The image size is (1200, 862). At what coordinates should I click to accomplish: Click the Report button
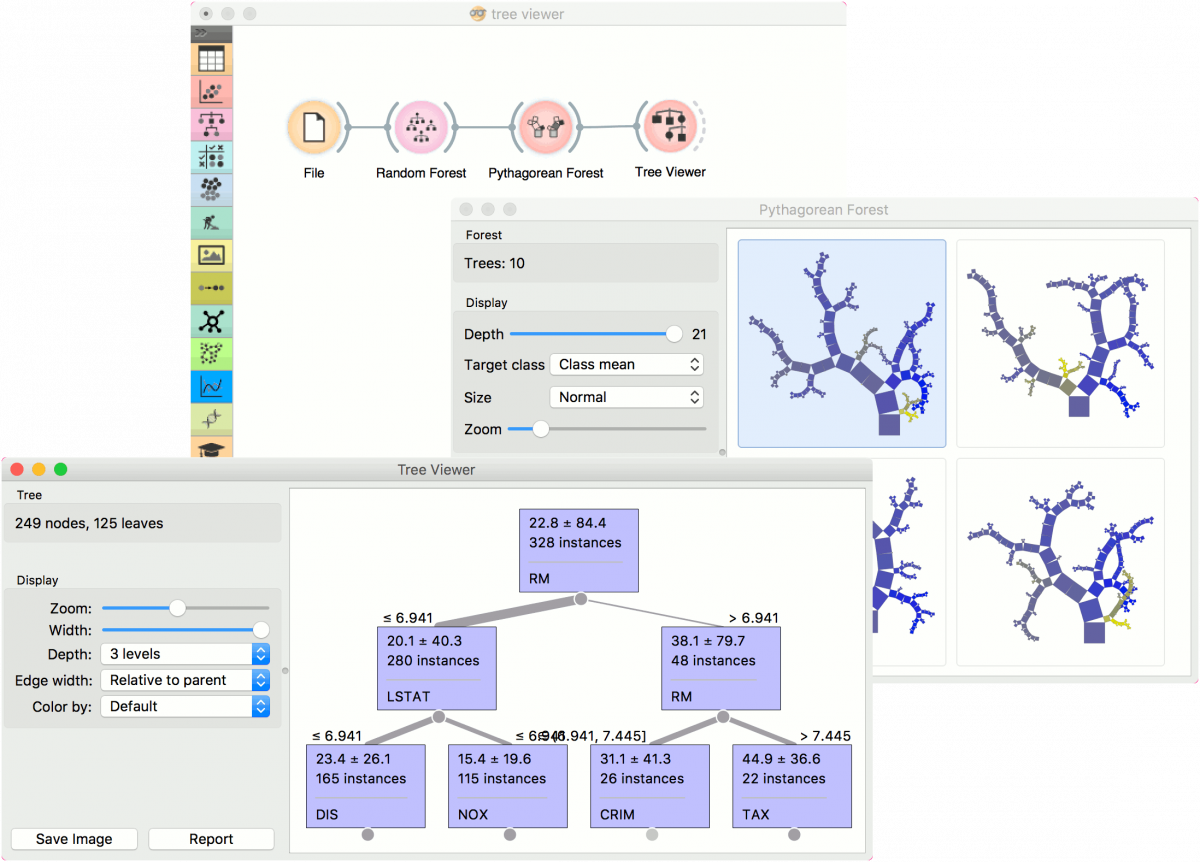click(x=211, y=839)
